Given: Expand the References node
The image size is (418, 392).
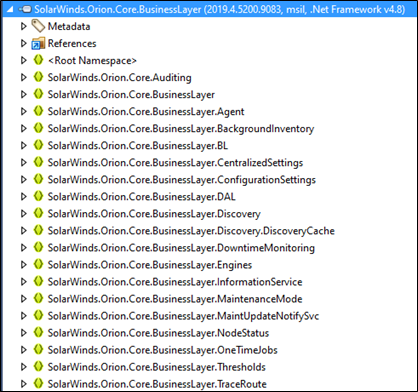Looking at the screenshot, I should click(x=23, y=43).
